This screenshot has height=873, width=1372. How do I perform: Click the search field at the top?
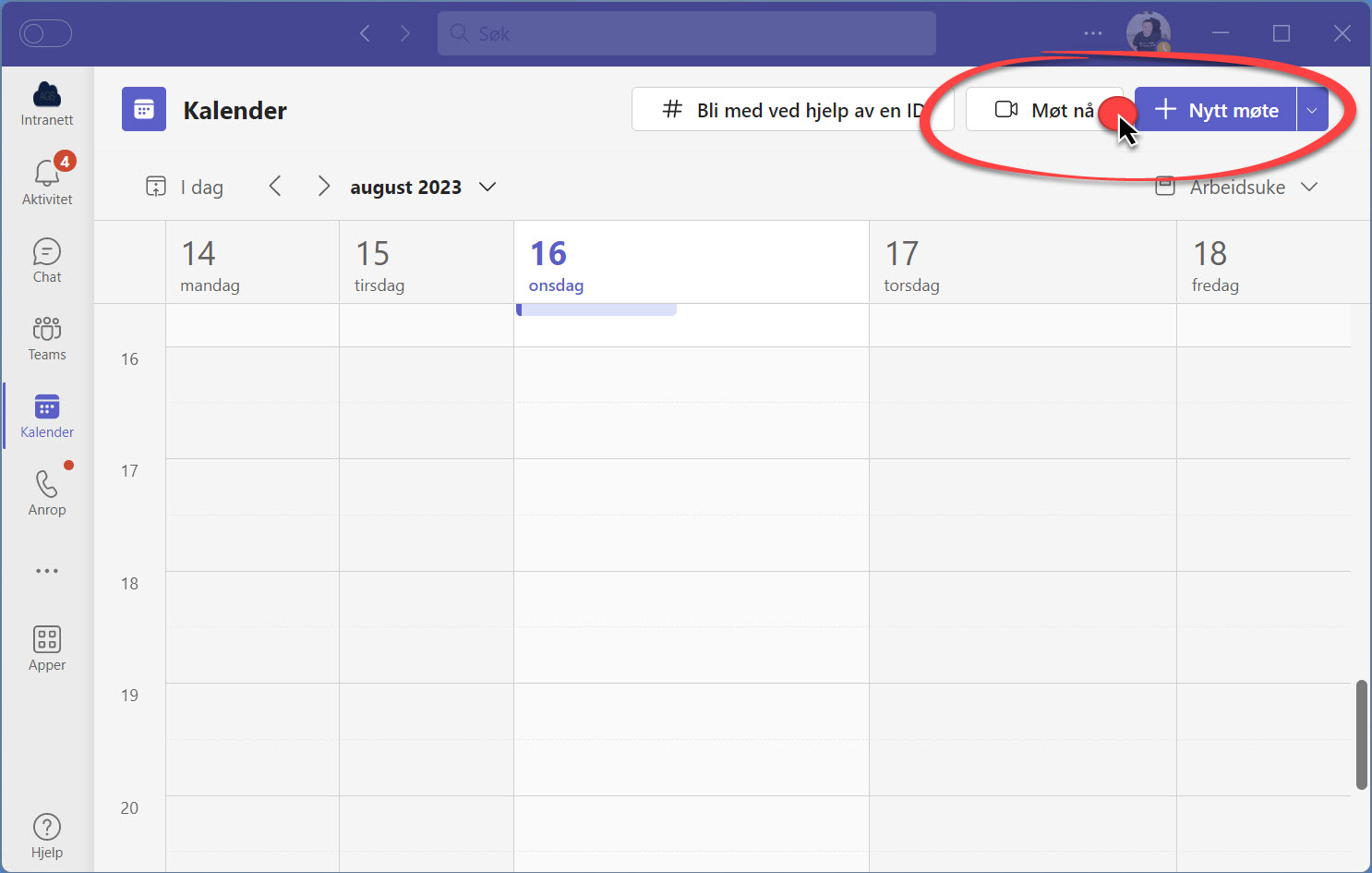[686, 32]
